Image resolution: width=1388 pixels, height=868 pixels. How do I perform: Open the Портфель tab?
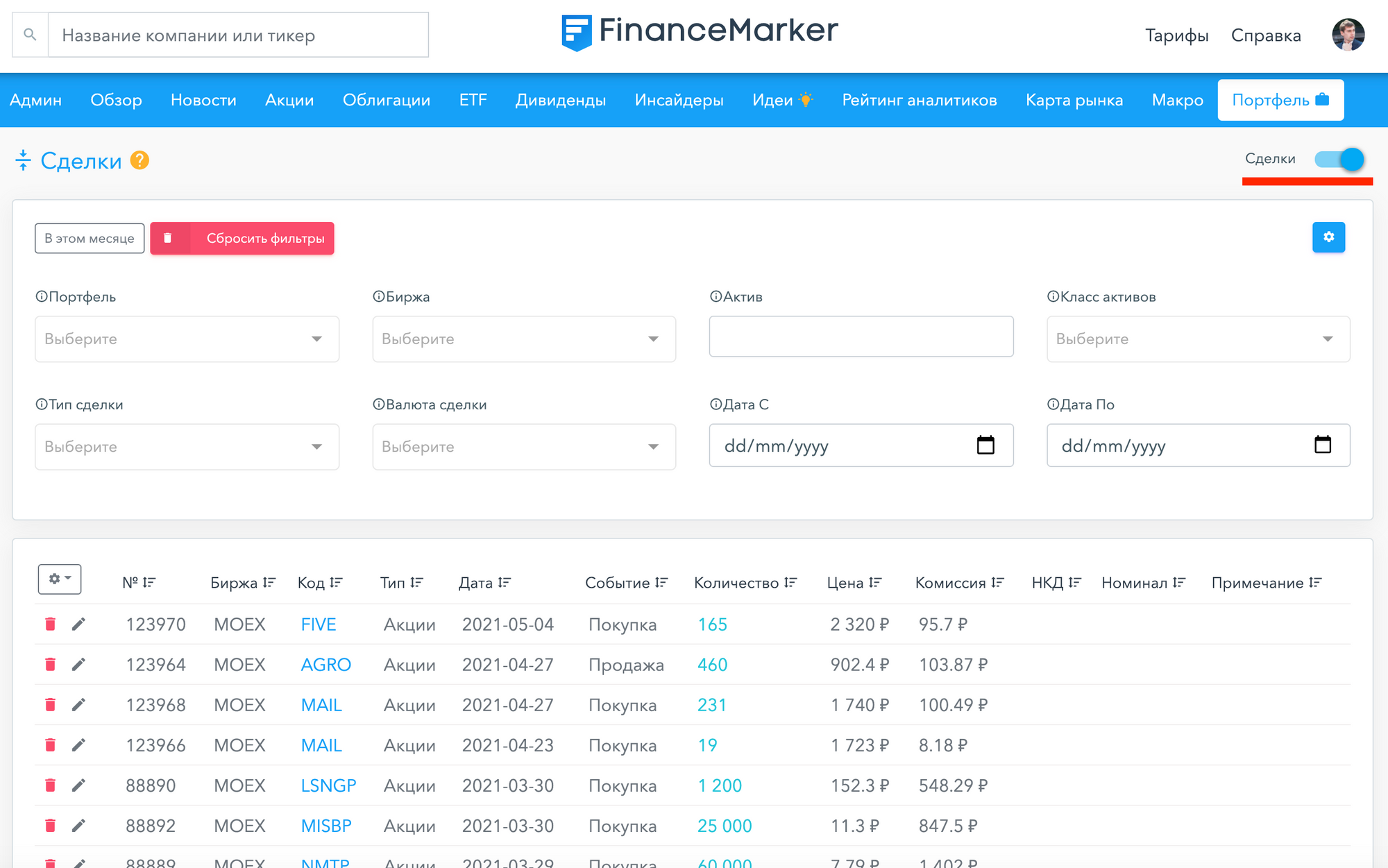click(x=1280, y=100)
